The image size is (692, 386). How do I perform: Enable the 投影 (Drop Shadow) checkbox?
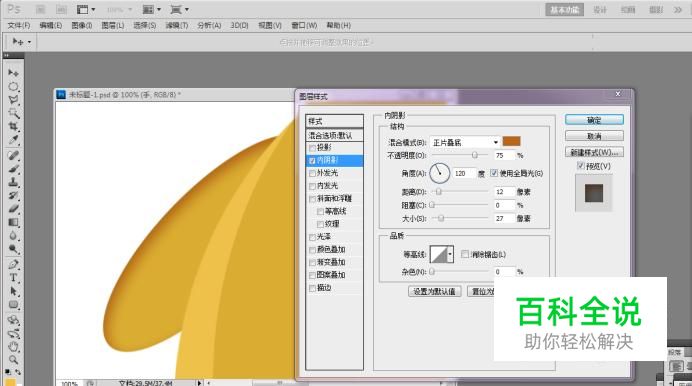312,148
